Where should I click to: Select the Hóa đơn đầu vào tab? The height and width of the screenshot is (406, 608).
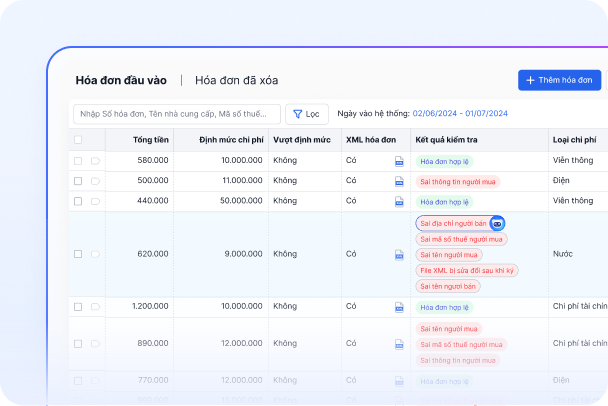click(x=122, y=80)
